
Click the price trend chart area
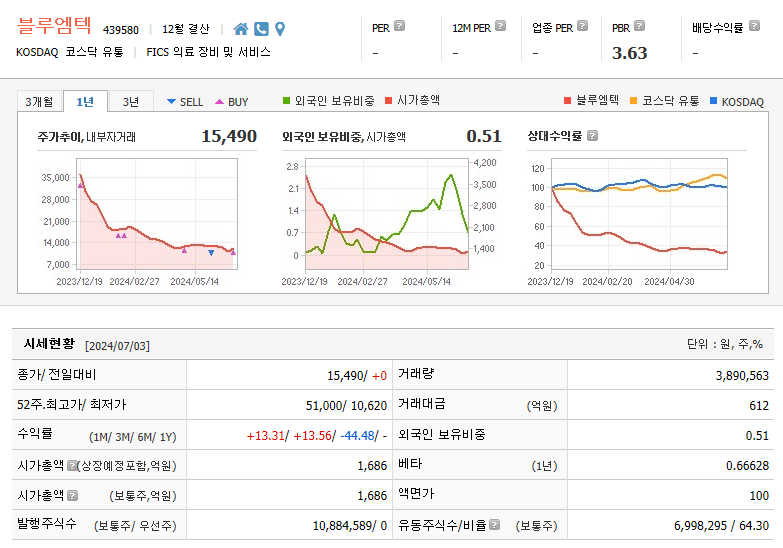tap(157, 214)
